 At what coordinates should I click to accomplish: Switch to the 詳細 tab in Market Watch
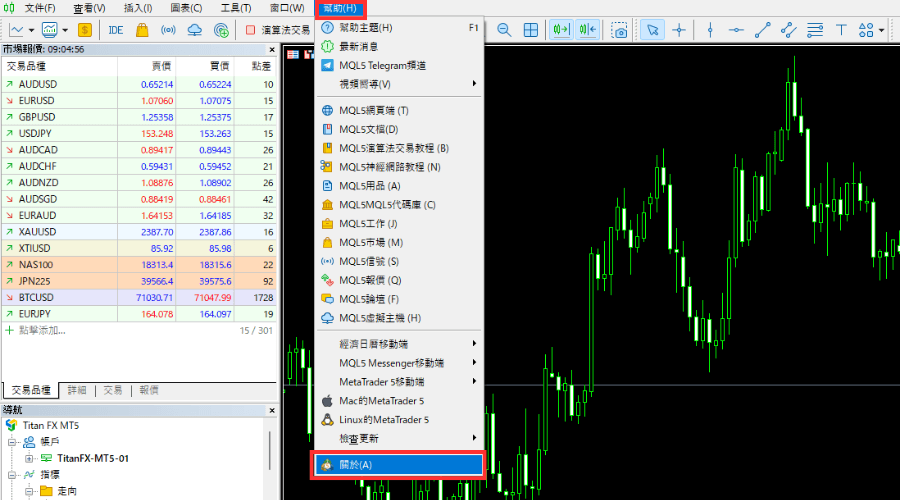78,390
